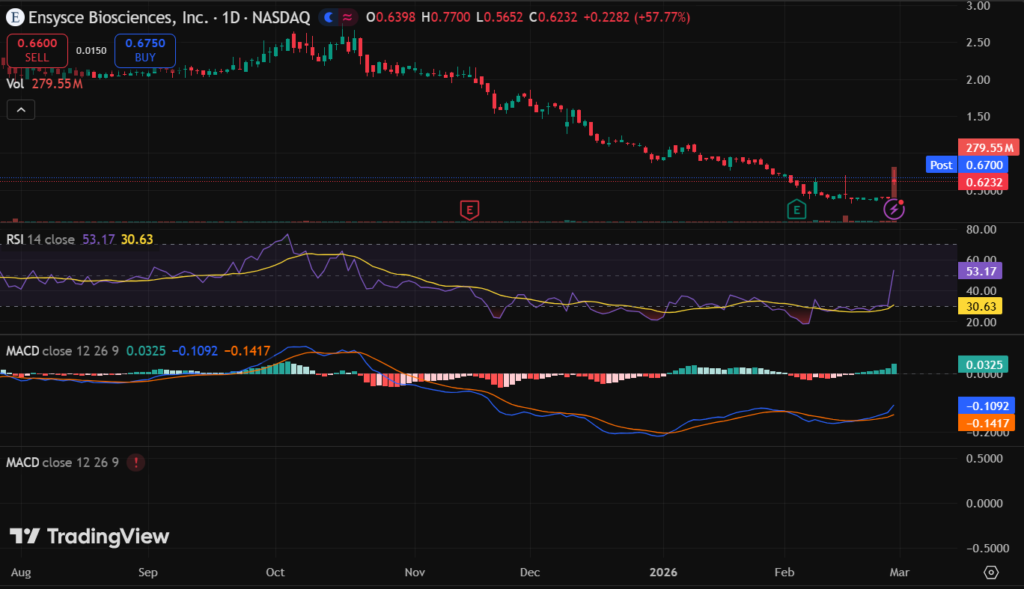Select the RSI 14 close indicator legend
Image resolution: width=1024 pixels, height=589 pixels.
tap(40, 240)
